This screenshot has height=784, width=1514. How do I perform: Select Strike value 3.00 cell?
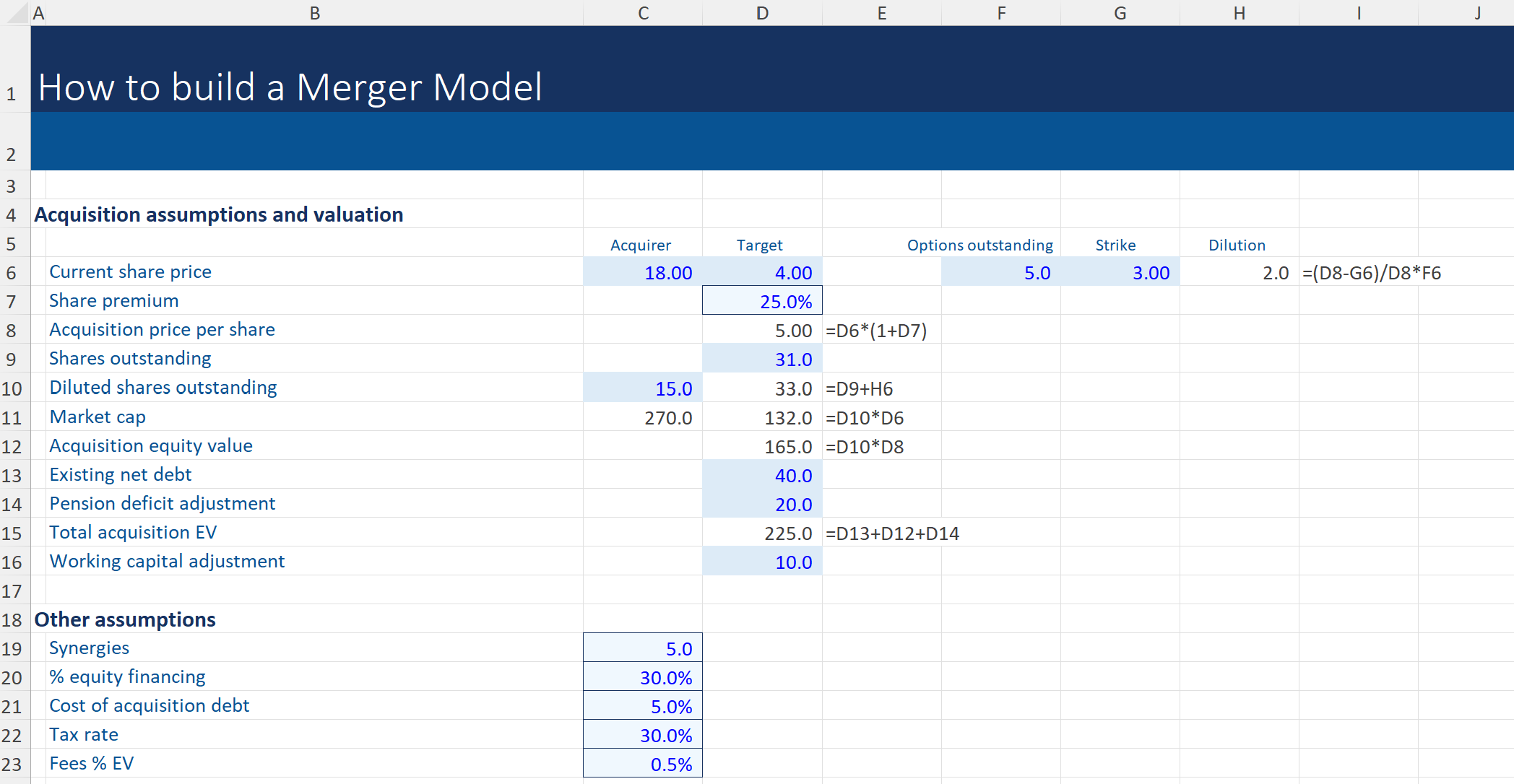coord(1120,272)
